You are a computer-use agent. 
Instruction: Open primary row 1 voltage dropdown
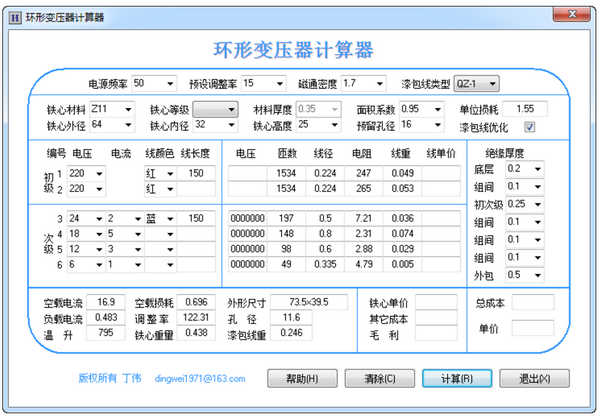[x=99, y=174]
